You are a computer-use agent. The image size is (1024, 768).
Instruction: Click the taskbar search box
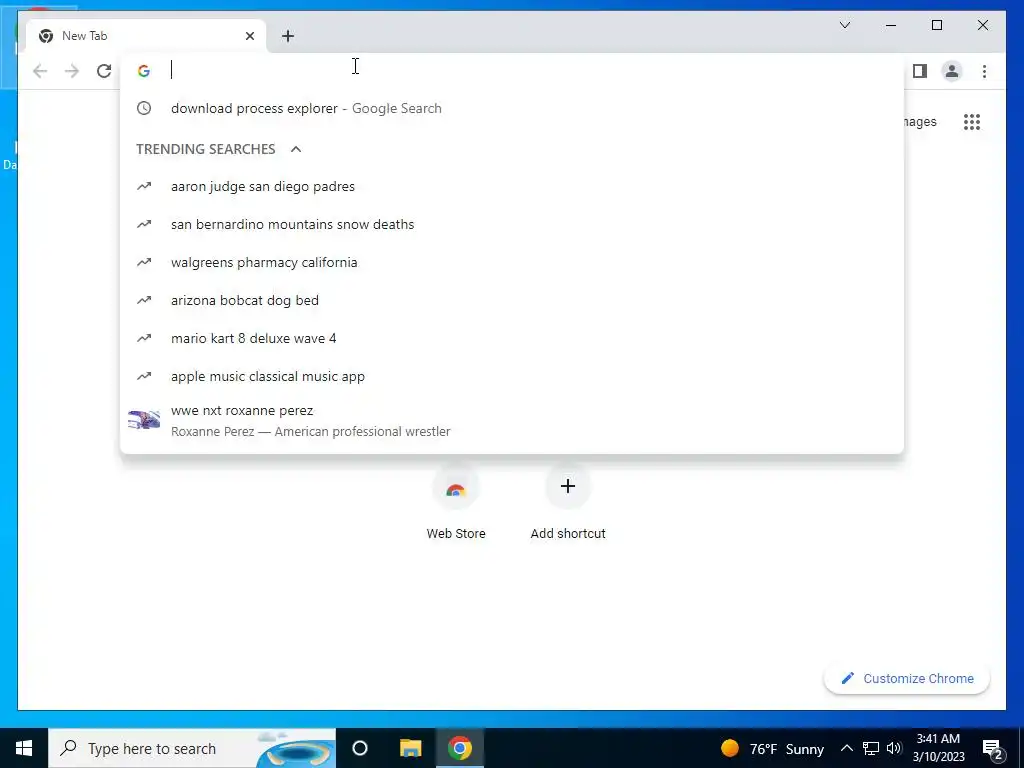tap(192, 748)
